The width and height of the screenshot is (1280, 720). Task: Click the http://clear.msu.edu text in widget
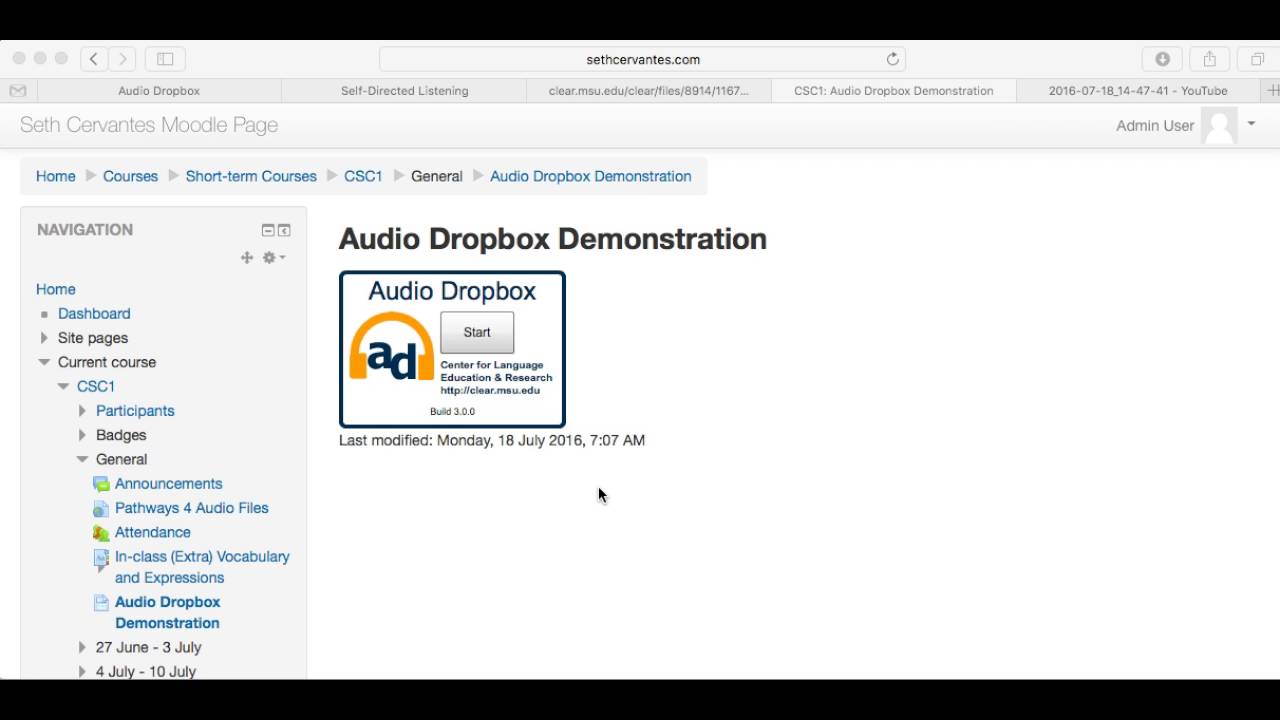coord(490,390)
